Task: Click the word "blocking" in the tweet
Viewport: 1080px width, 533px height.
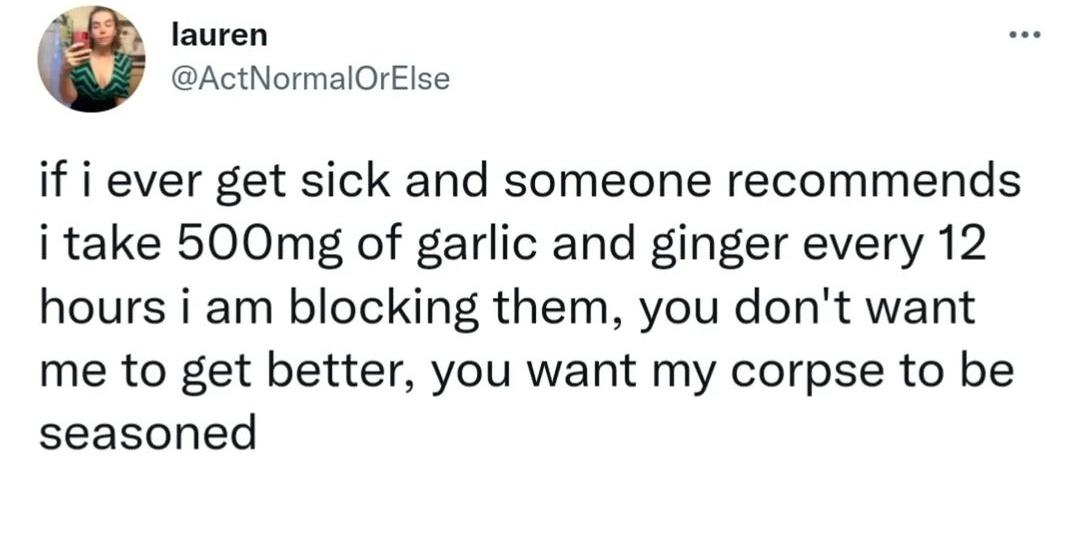Action: pos(382,310)
